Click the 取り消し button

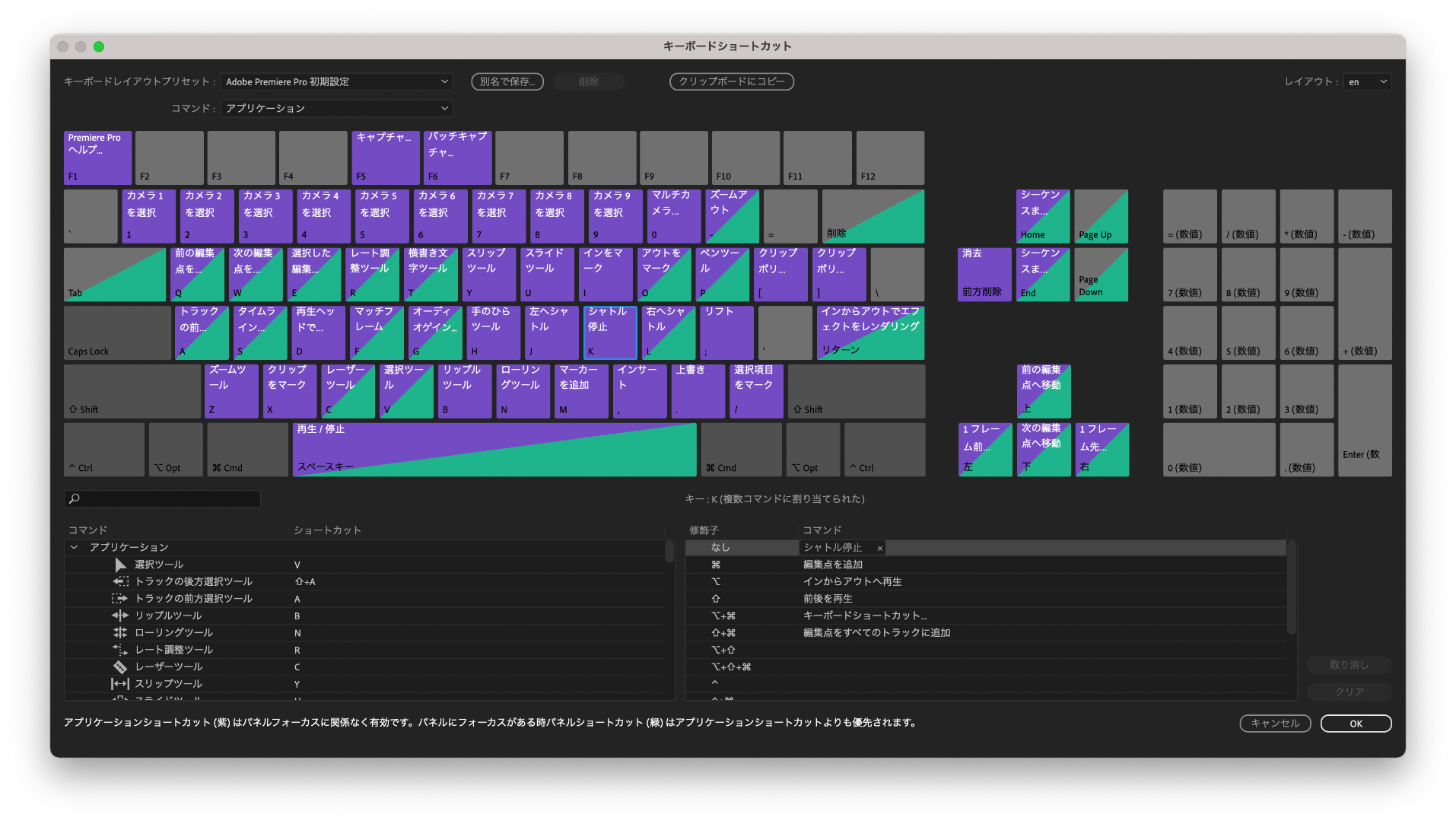pos(1350,665)
